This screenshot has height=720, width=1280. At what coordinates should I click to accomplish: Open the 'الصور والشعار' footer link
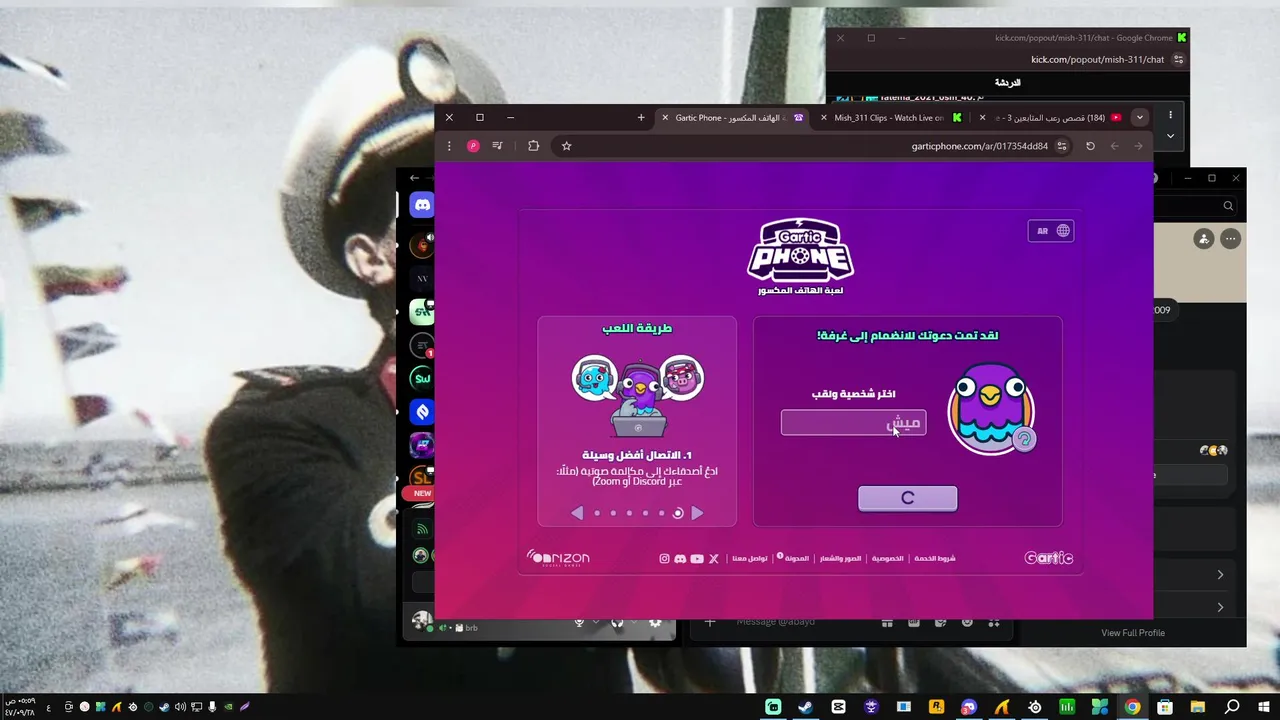point(840,558)
